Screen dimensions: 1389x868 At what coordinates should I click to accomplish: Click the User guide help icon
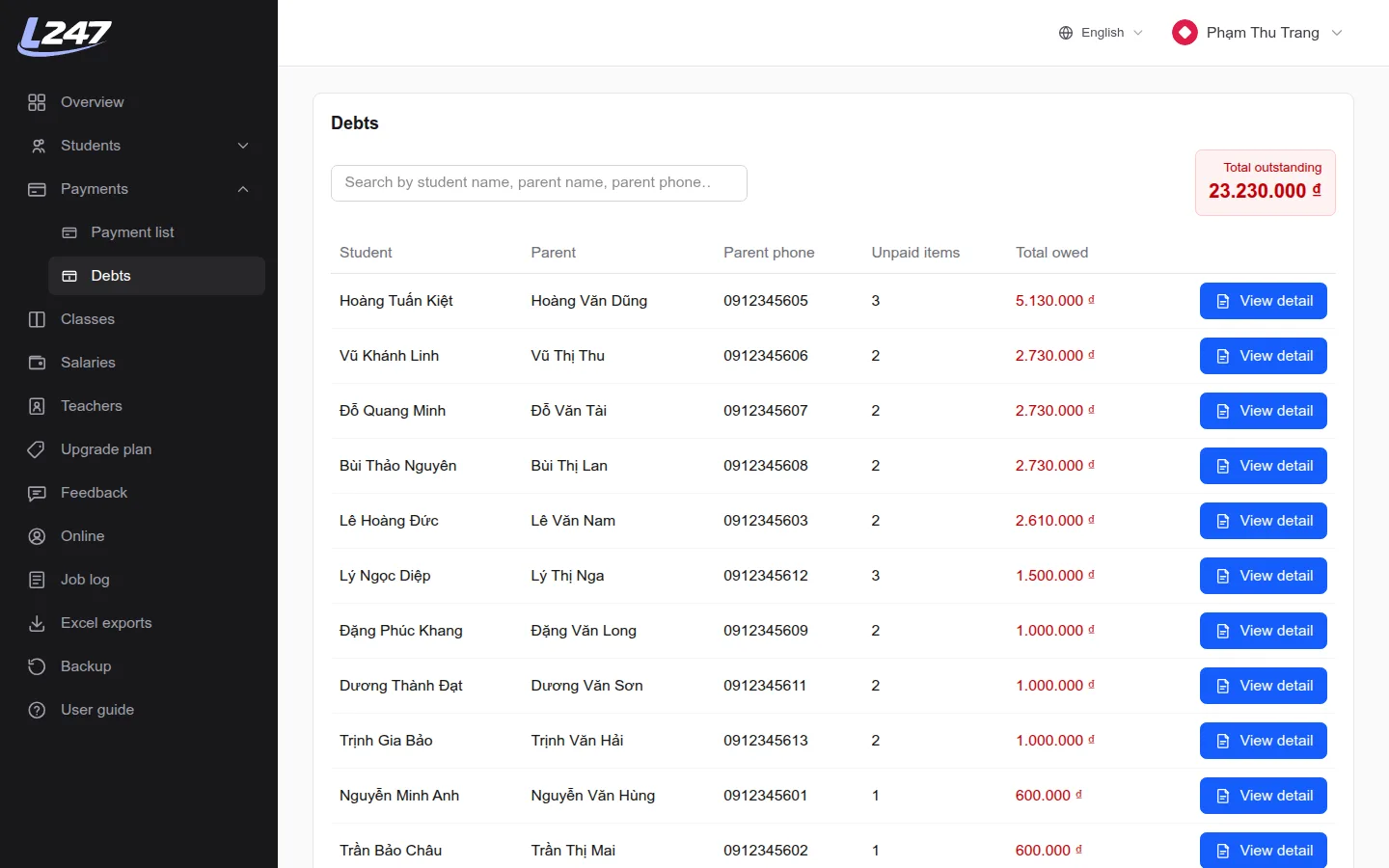click(37, 710)
